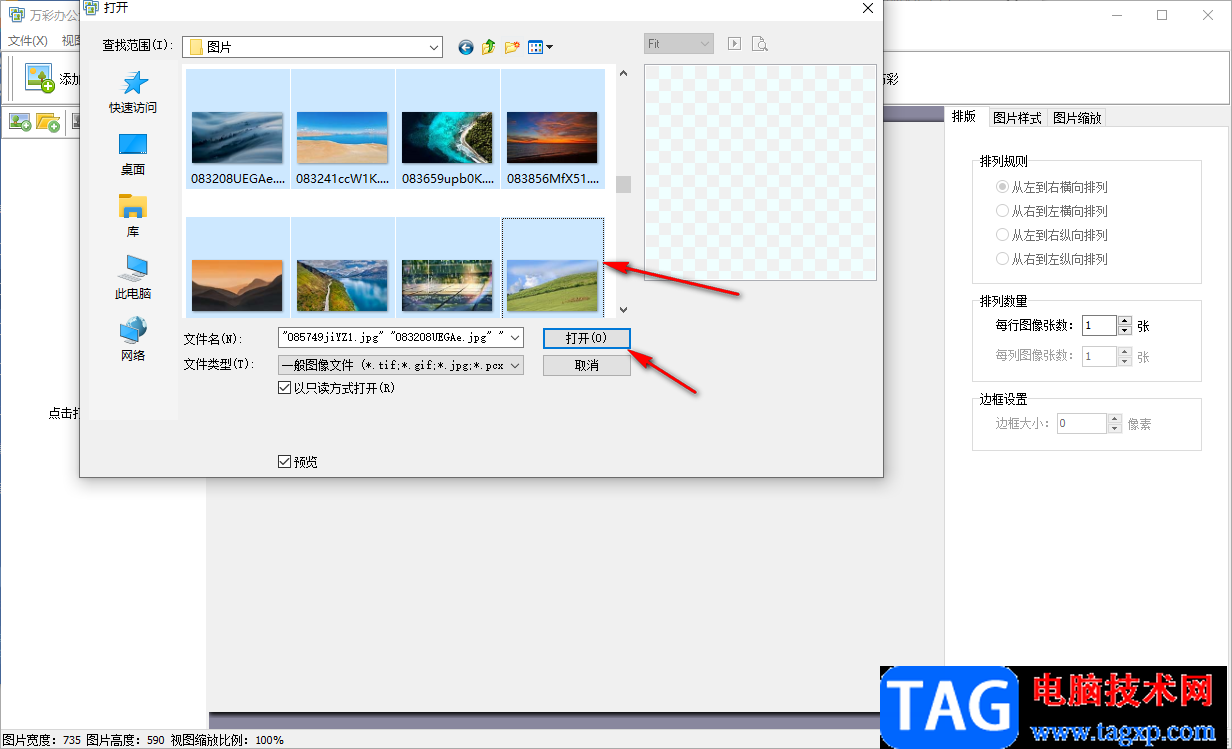Click the preview zoom magnifier icon
The image size is (1232, 749).
(760, 44)
